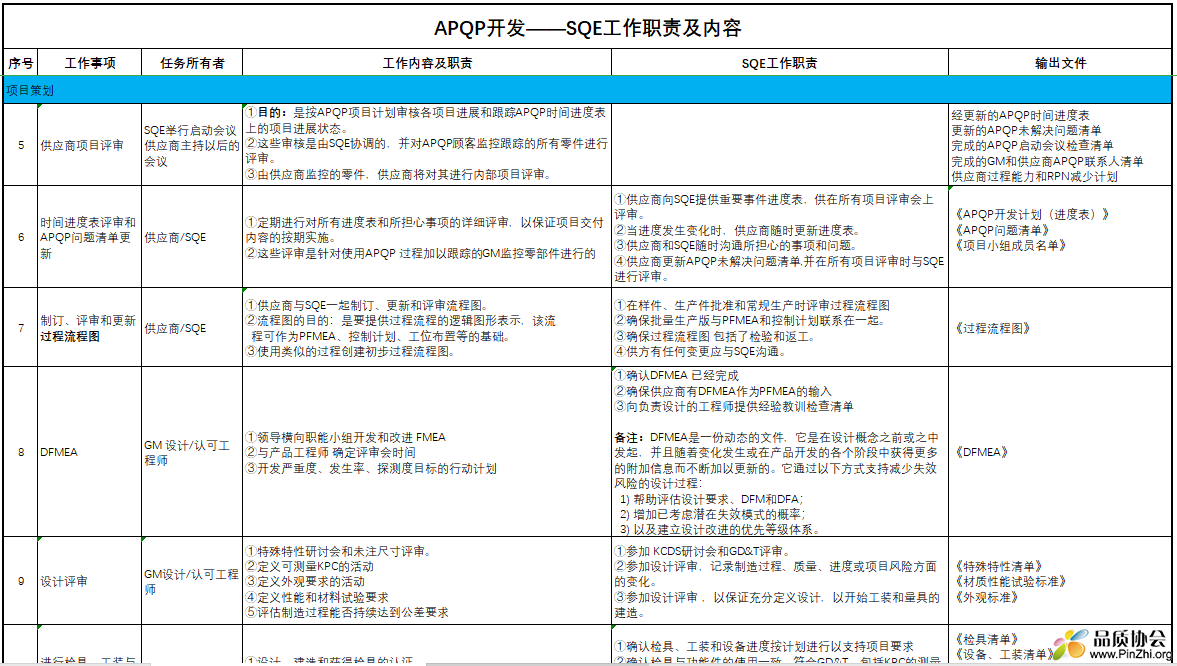The width and height of the screenshot is (1177, 666).
Task: Click SQE cell starting "①参加 KCDS研讨会和GD&T评审"
Action: pyautogui.click(x=780, y=580)
